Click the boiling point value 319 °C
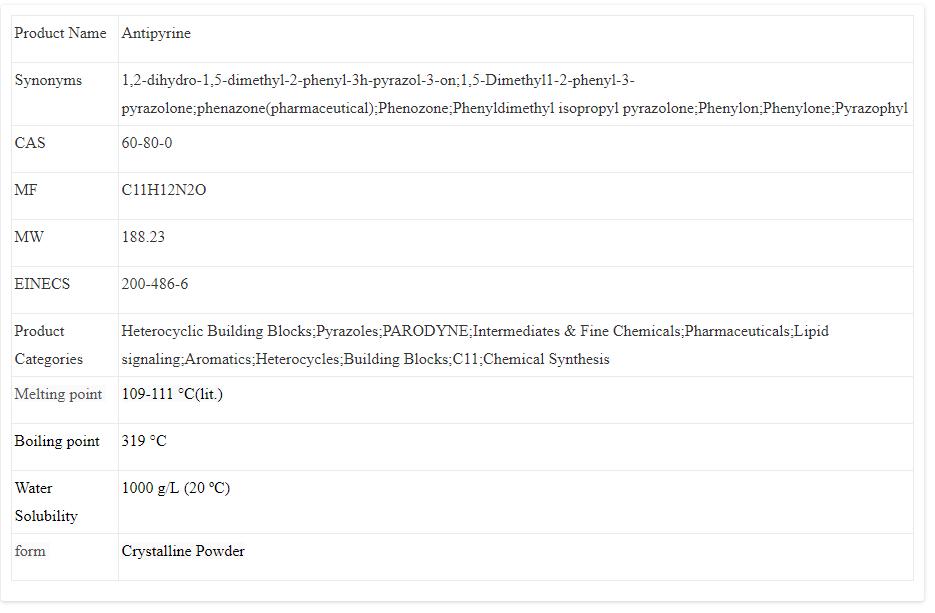This screenshot has width=935, height=613. 144,442
